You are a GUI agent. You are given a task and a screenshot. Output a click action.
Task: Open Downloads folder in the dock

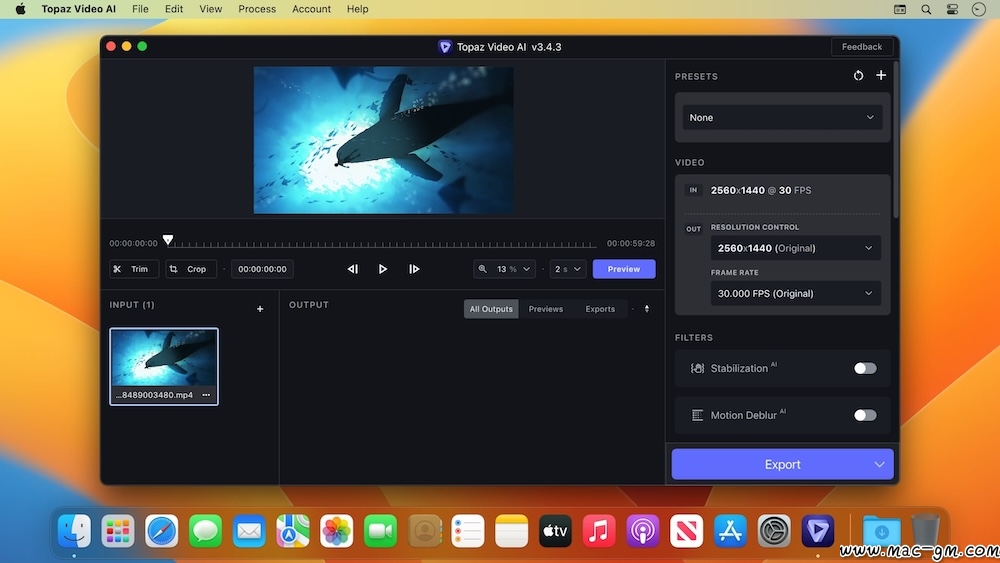(x=881, y=530)
